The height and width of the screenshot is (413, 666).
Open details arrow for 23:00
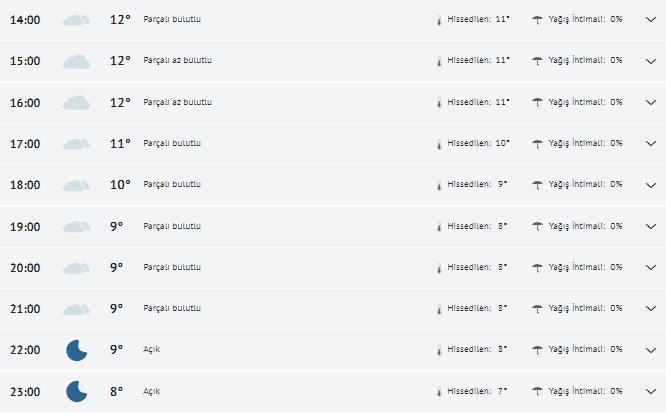point(650,391)
